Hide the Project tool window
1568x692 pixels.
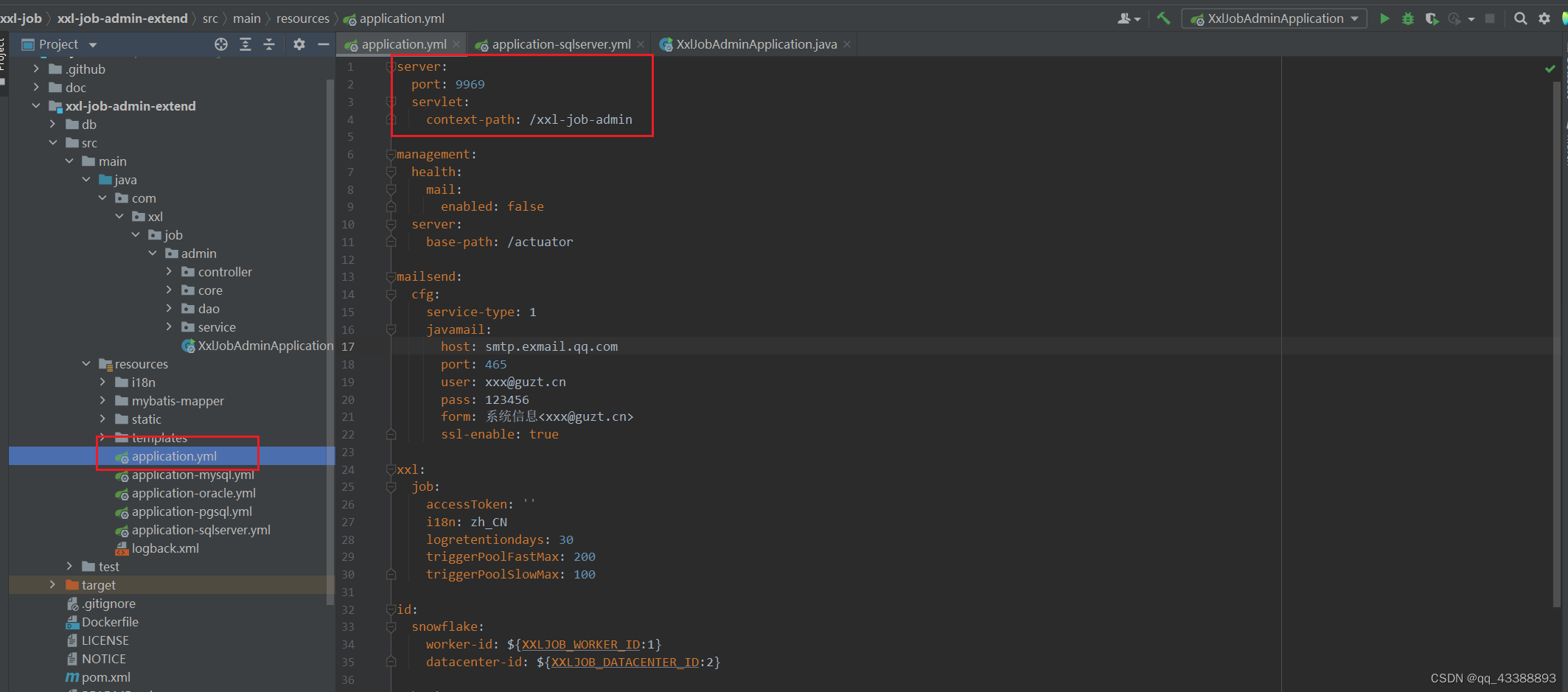click(x=324, y=44)
